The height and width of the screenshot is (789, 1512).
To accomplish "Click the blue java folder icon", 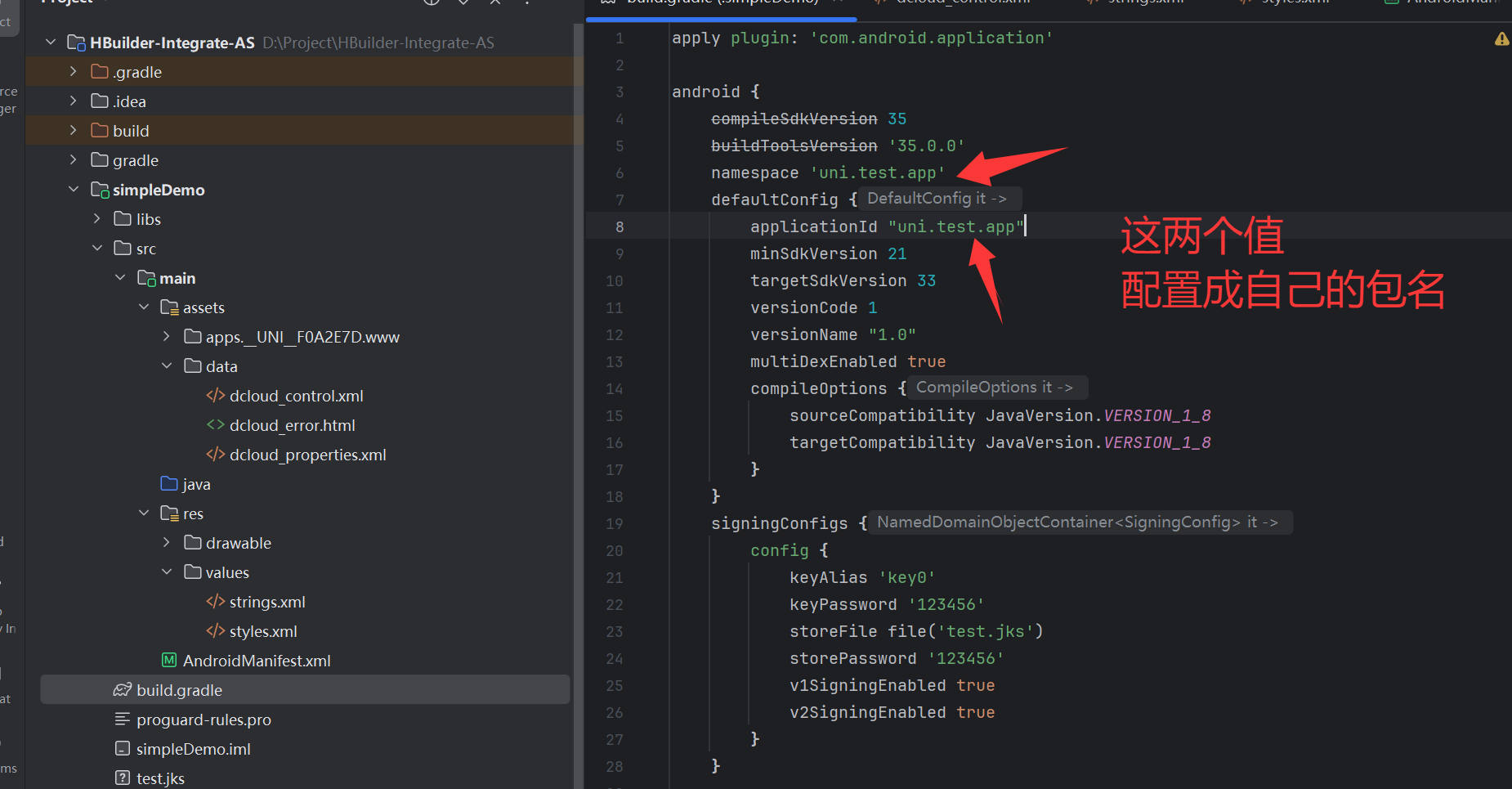I will point(169,483).
